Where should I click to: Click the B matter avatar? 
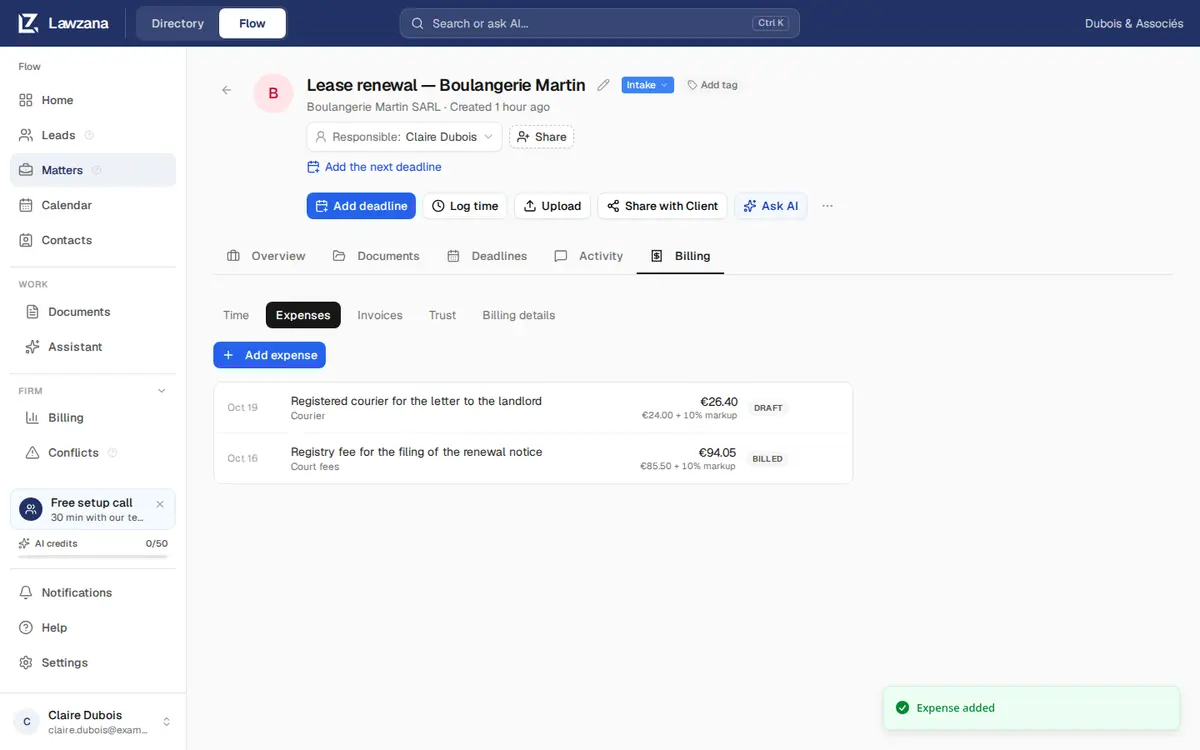pyautogui.click(x=273, y=93)
